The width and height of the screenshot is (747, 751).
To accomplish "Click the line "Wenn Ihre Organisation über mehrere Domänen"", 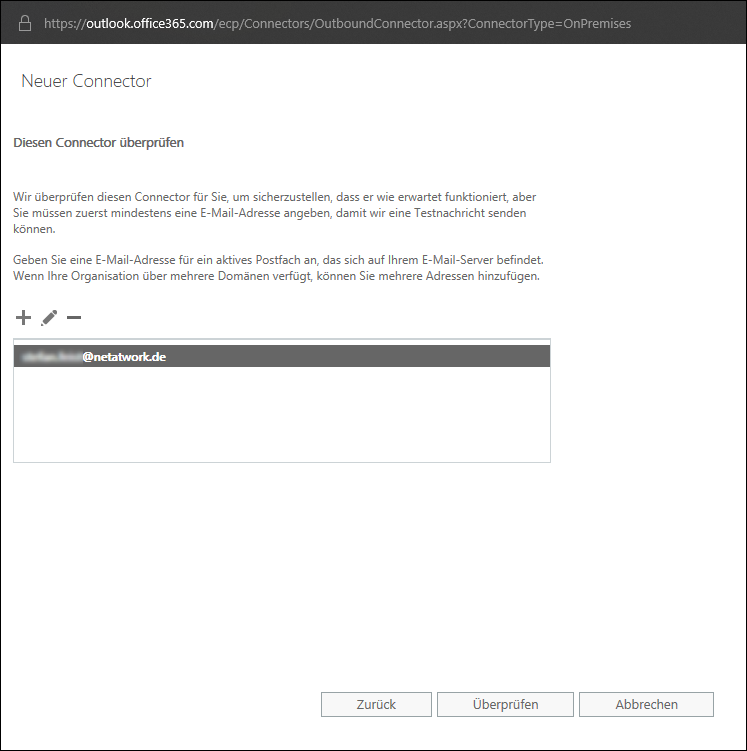I will click(x=276, y=276).
